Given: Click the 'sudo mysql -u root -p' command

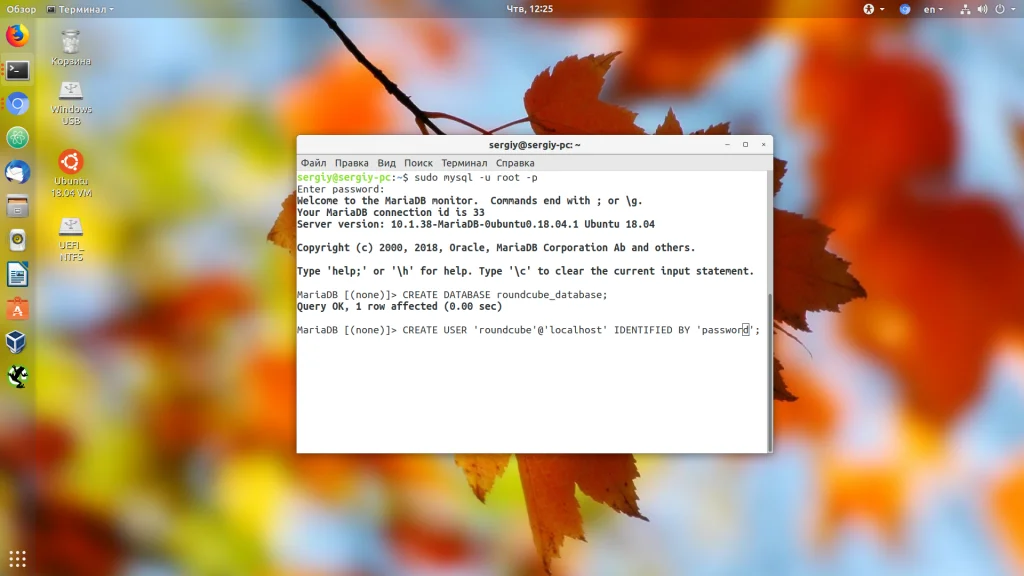Looking at the screenshot, I should point(475,177).
